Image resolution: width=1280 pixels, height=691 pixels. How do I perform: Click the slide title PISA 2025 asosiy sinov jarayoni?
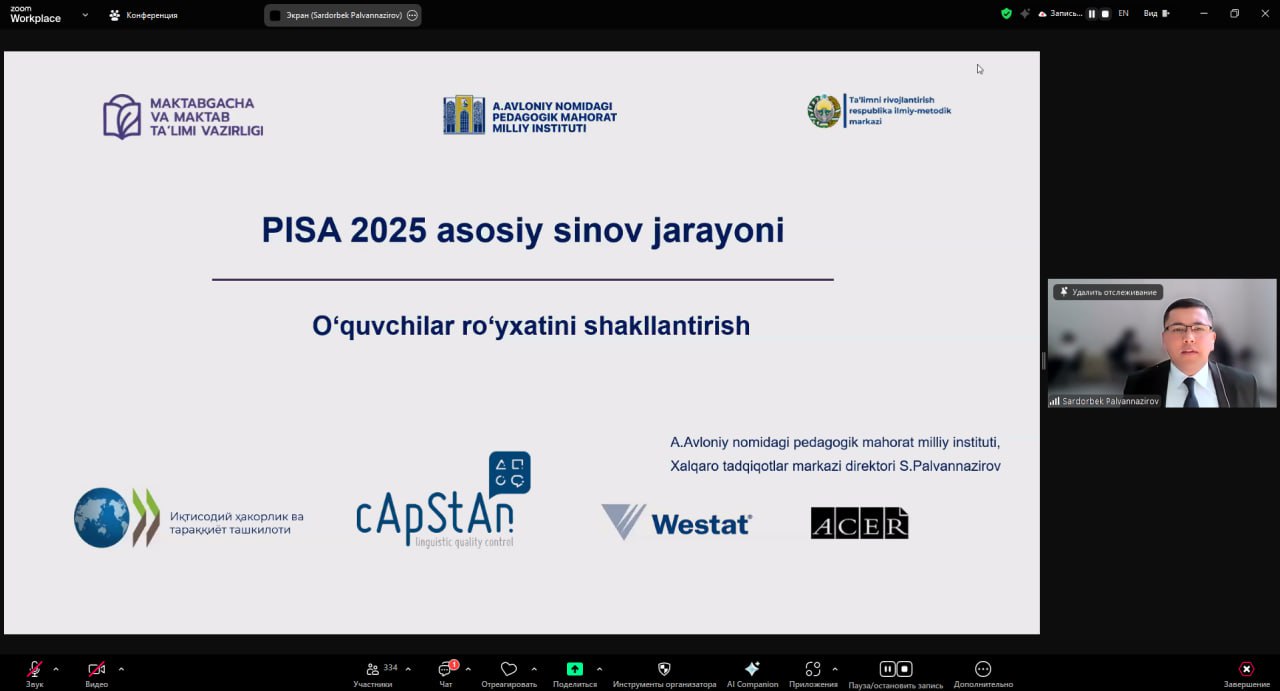point(523,231)
